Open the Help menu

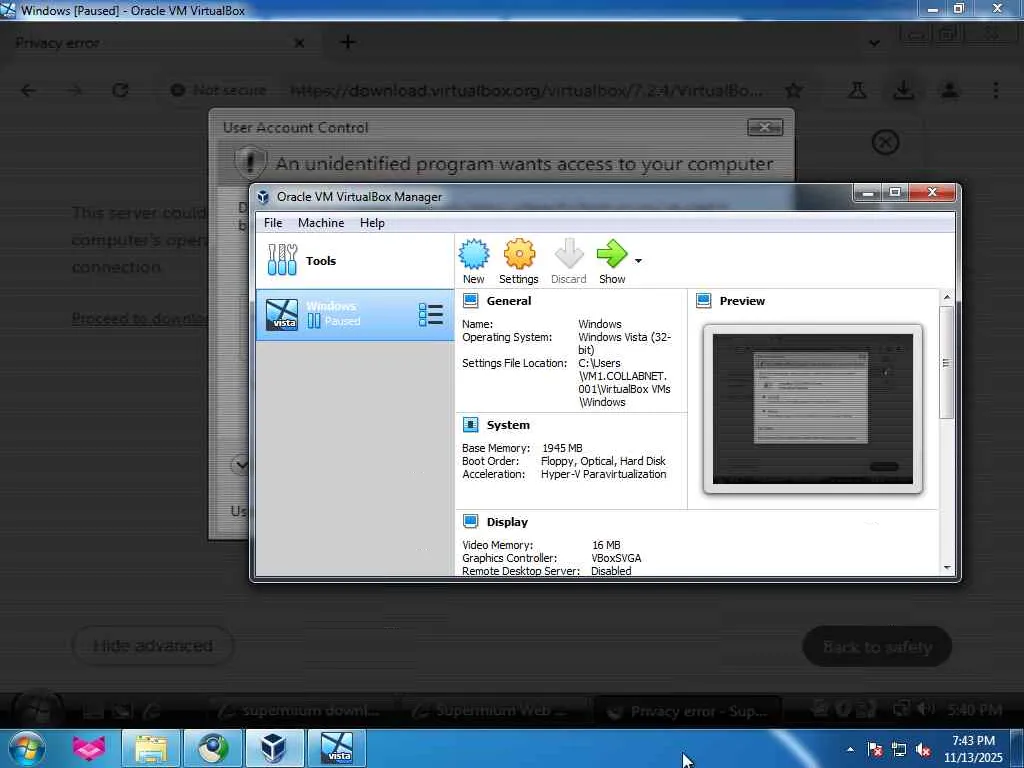click(372, 223)
